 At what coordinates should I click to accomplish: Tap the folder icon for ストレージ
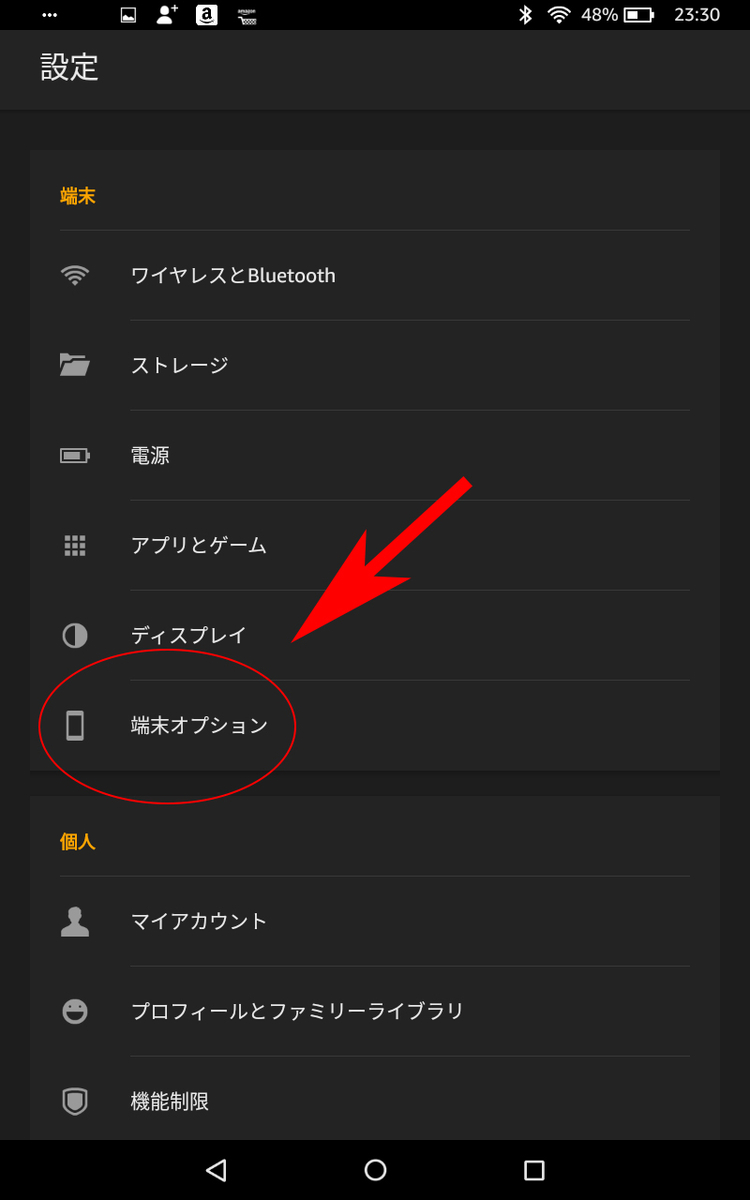[x=74, y=365]
